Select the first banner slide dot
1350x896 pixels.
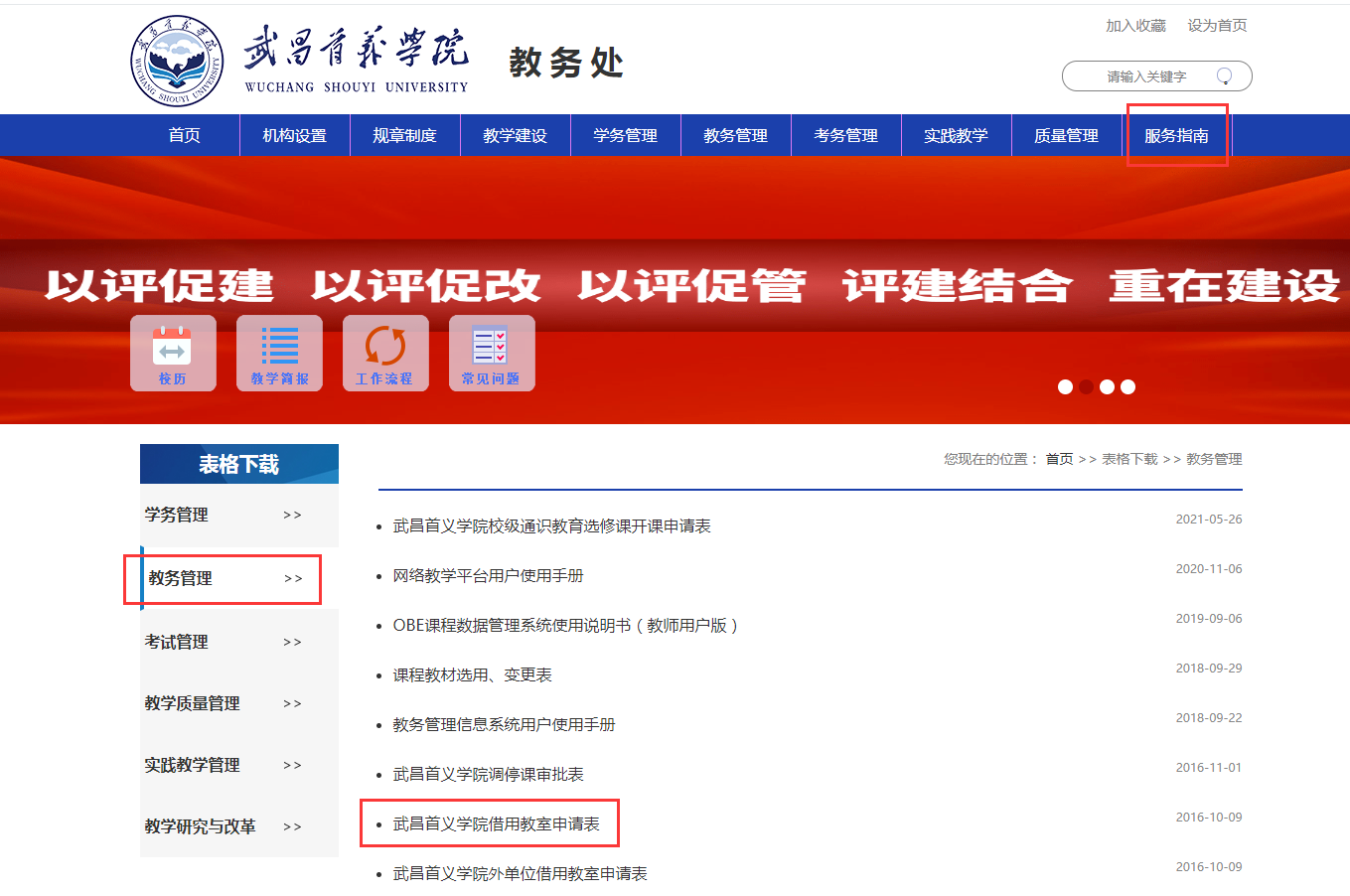[x=1065, y=387]
